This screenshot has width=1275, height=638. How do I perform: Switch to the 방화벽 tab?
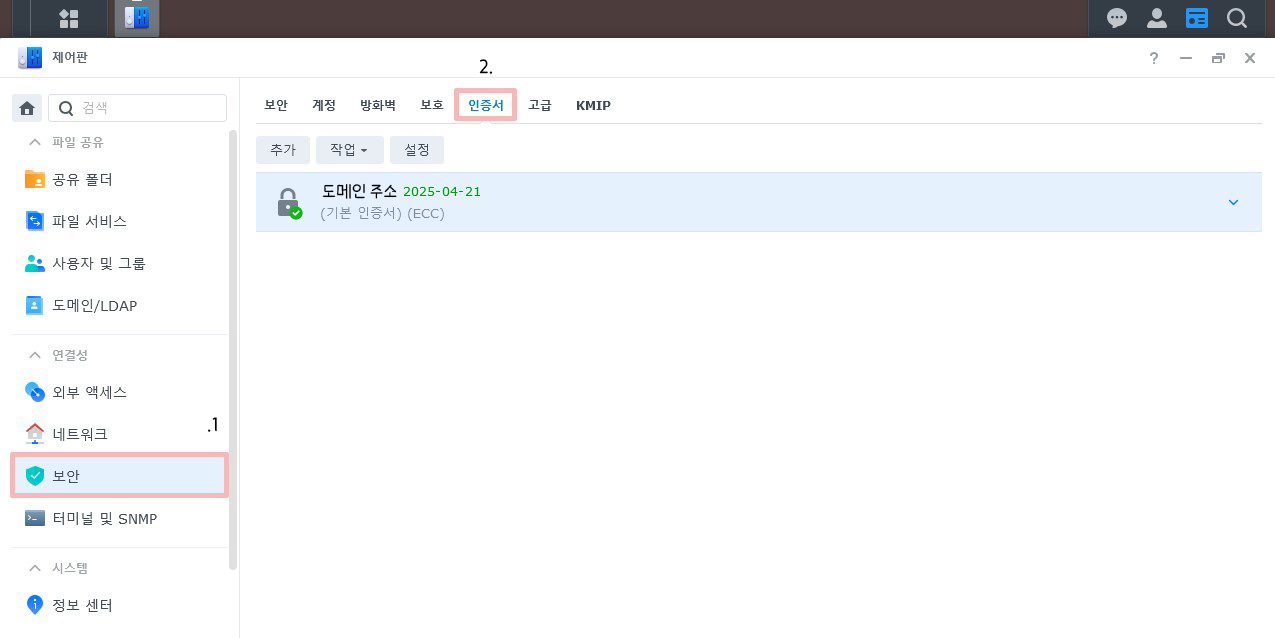tap(378, 105)
